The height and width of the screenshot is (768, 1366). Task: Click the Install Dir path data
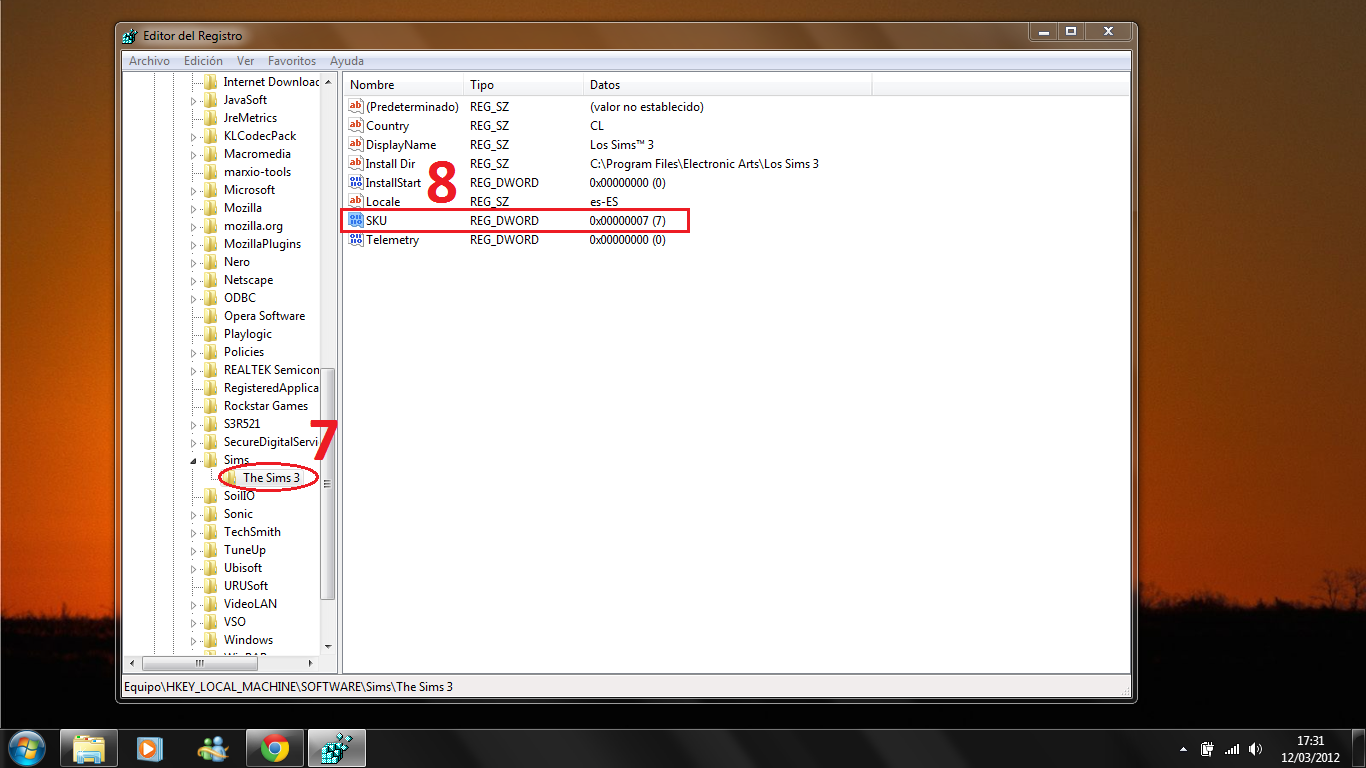coord(704,164)
